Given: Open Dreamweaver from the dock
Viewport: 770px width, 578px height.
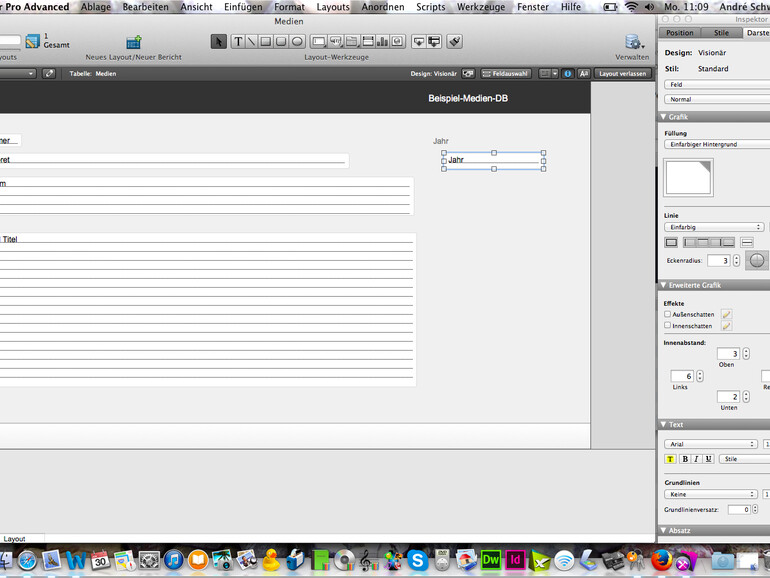Looking at the screenshot, I should pyautogui.click(x=491, y=560).
